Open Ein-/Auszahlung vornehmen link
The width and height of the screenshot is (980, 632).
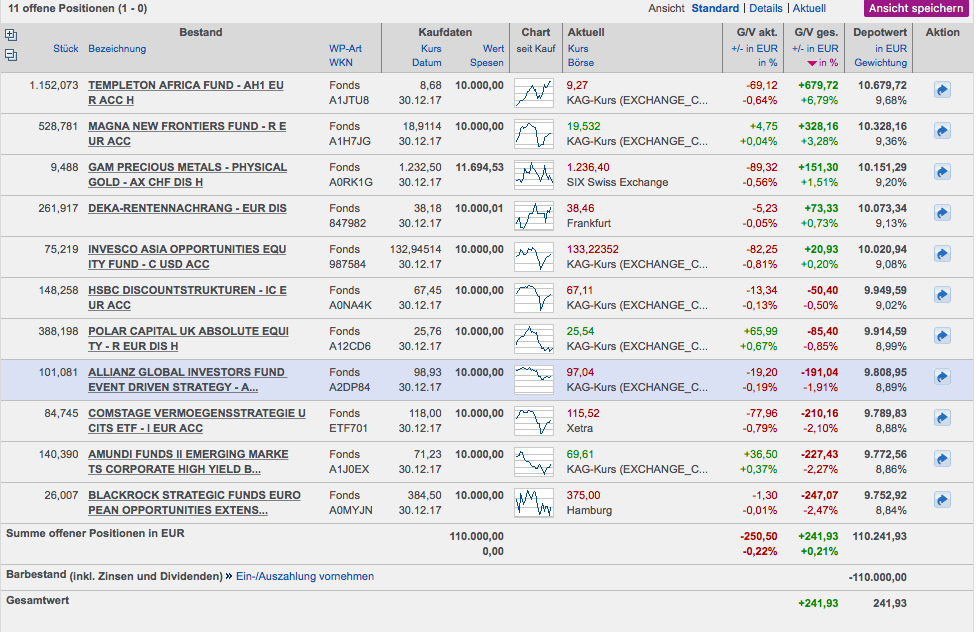coord(304,576)
